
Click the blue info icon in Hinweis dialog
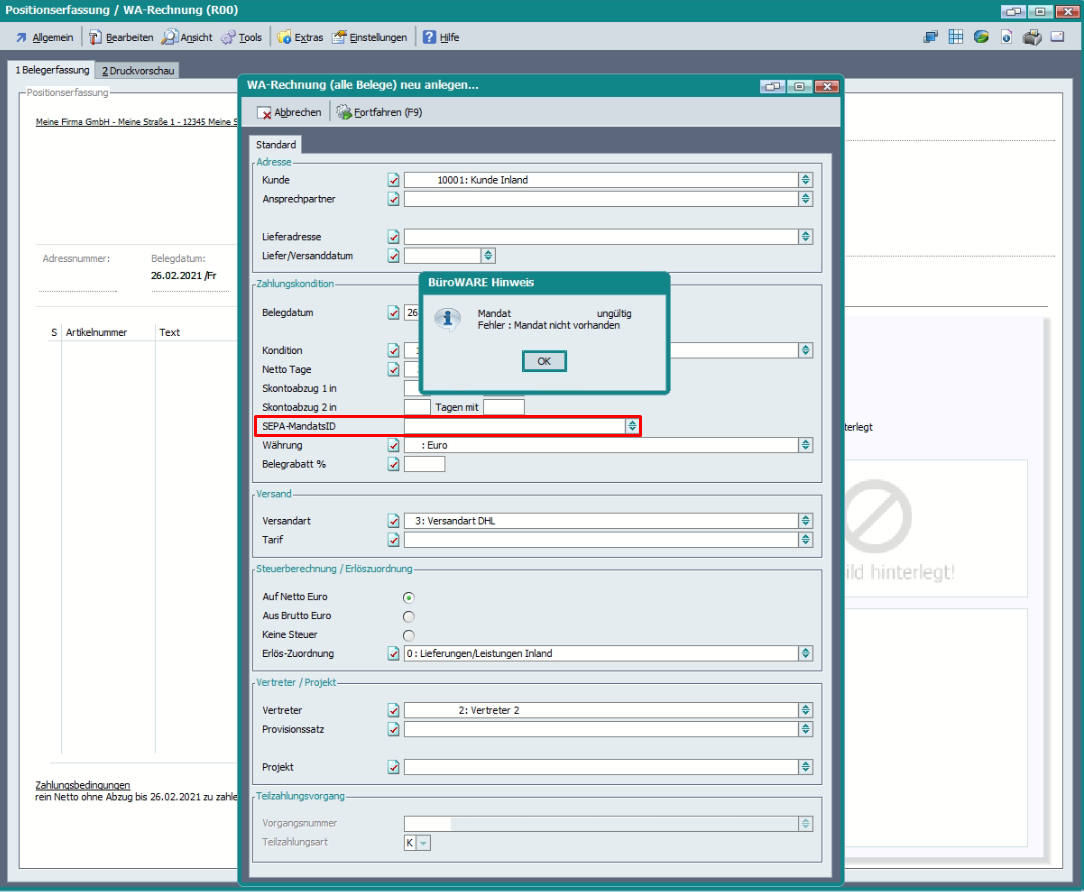(x=449, y=319)
